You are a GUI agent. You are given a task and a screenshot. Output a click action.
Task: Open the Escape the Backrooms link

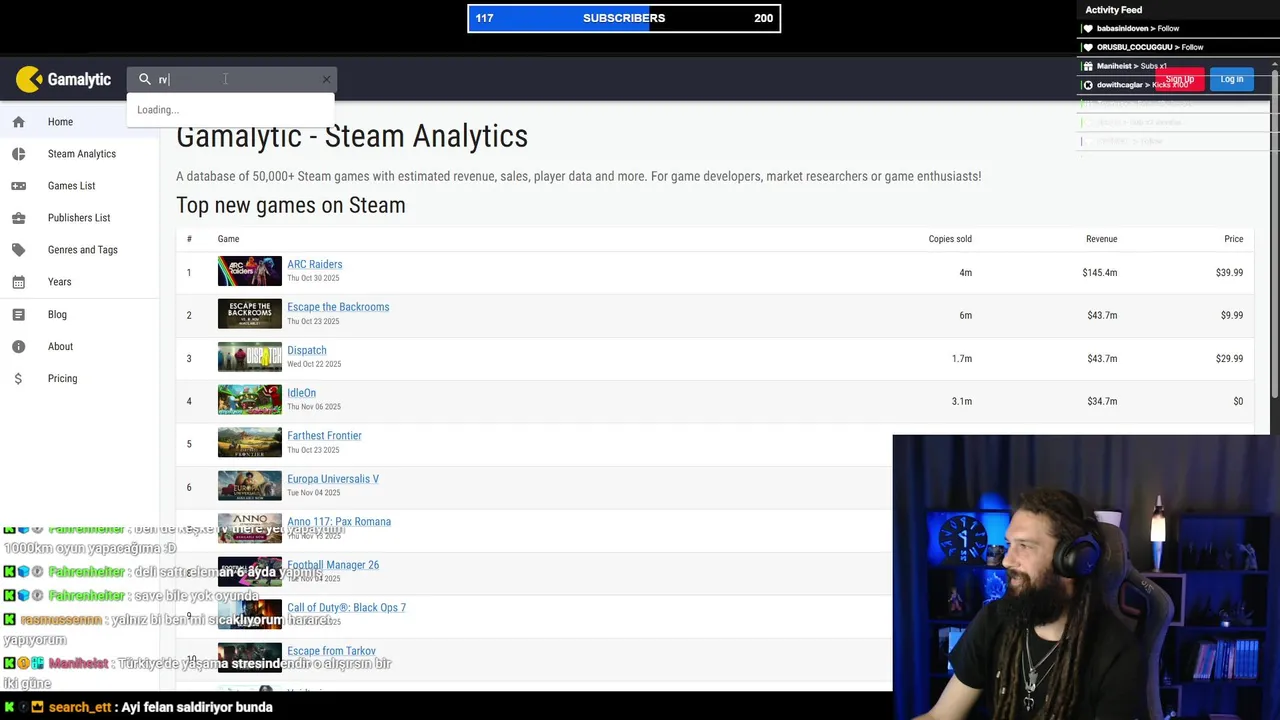pyautogui.click(x=338, y=307)
